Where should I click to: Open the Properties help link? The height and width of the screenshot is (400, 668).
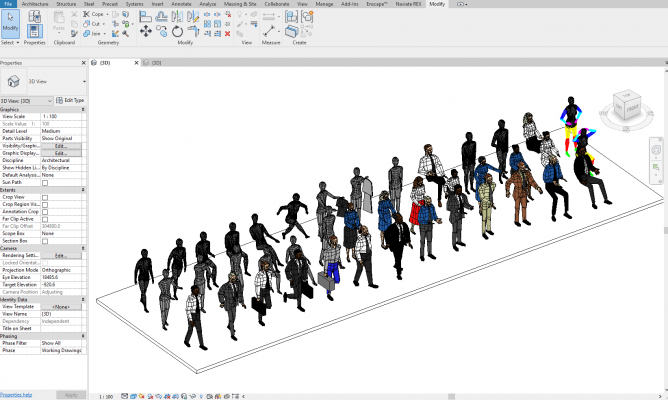click(16, 395)
